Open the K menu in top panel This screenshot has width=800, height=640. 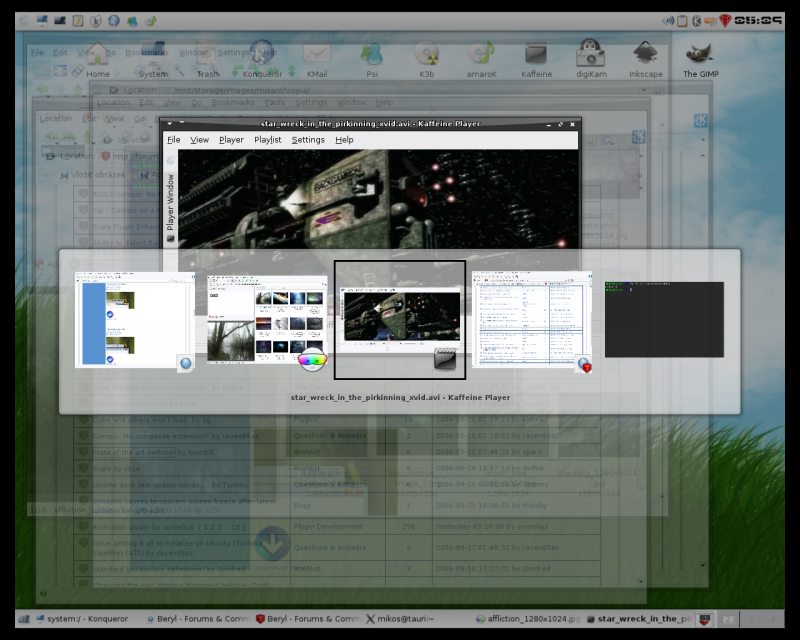tap(23, 21)
